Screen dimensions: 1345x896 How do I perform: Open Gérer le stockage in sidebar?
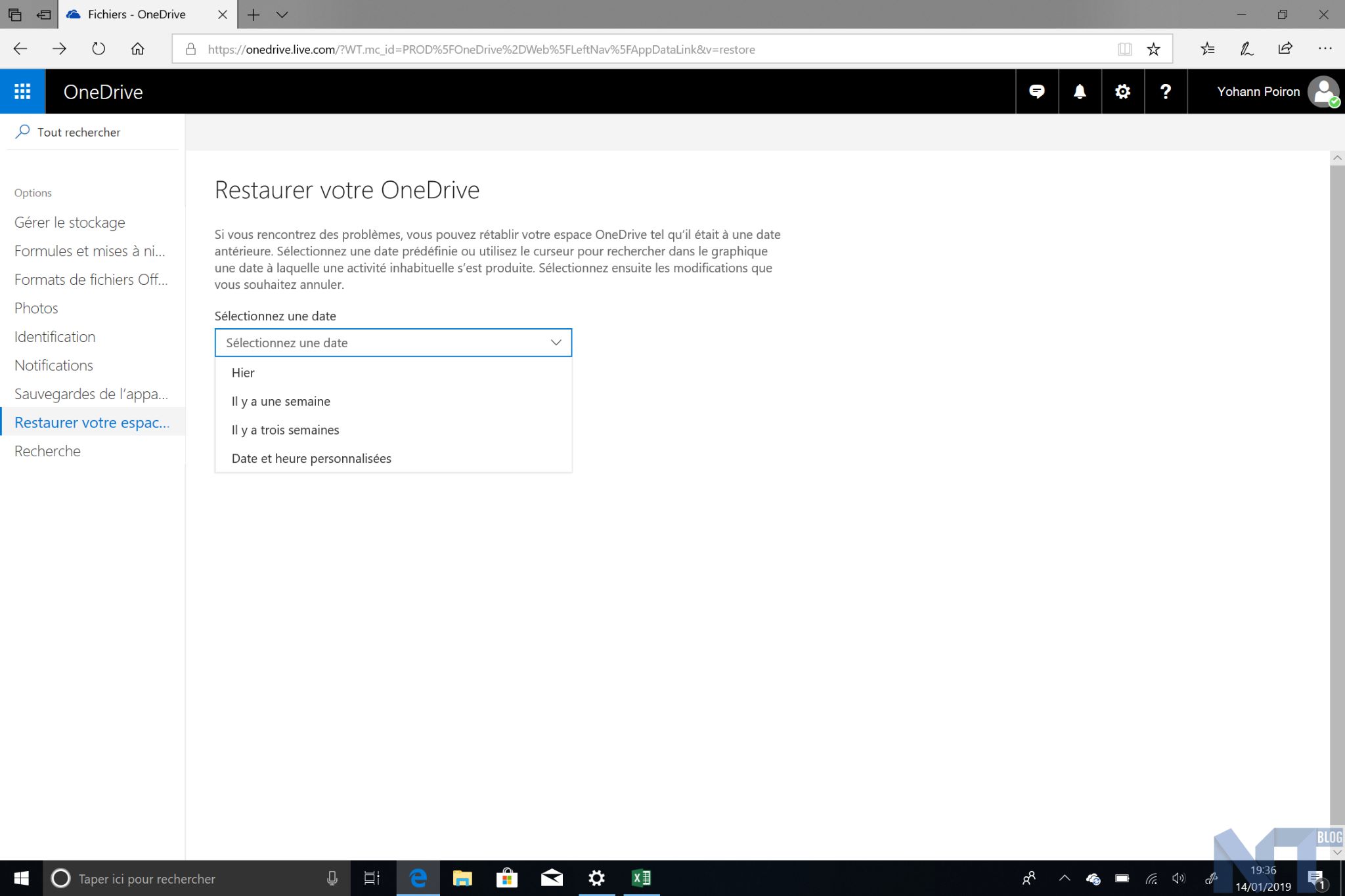coord(70,223)
